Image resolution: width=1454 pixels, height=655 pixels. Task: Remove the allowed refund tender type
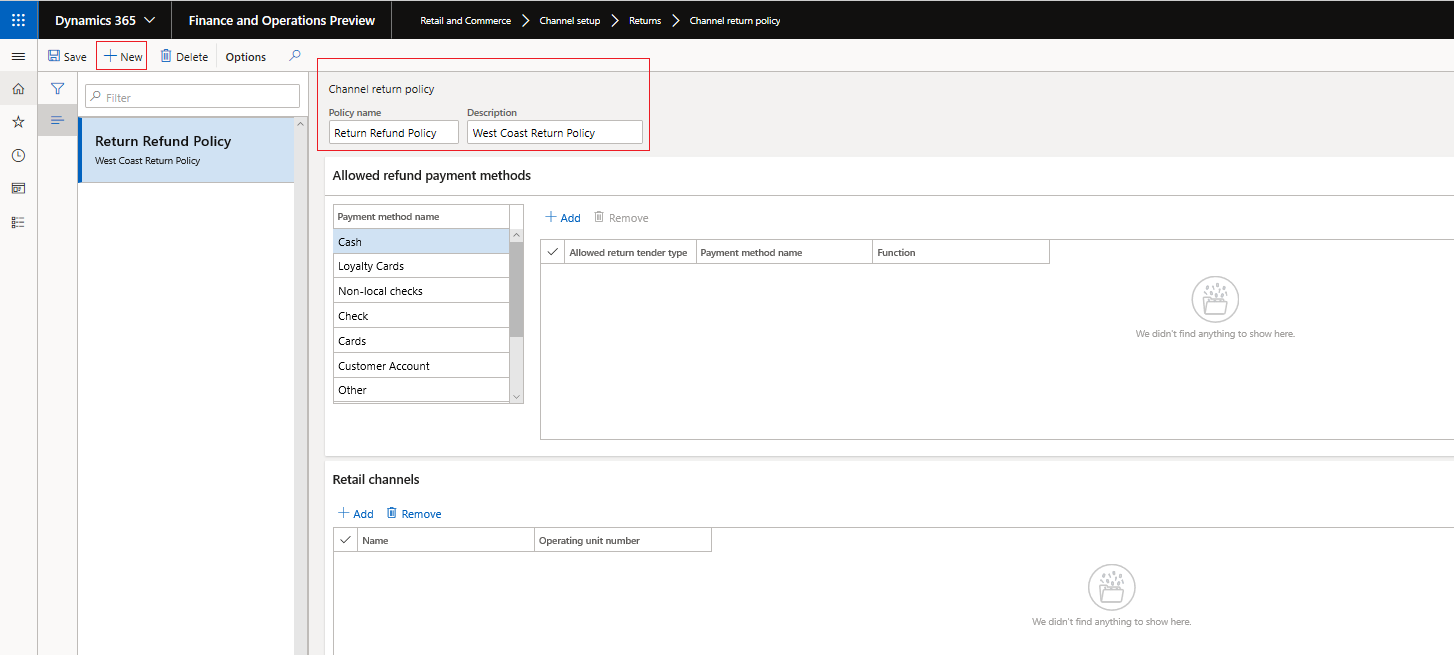tap(621, 217)
